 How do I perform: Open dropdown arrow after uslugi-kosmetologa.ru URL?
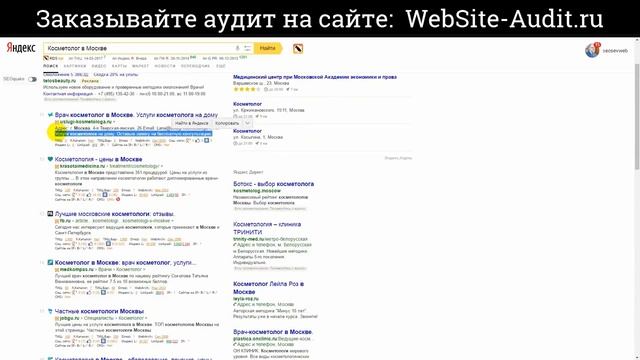pyautogui.click(x=114, y=122)
